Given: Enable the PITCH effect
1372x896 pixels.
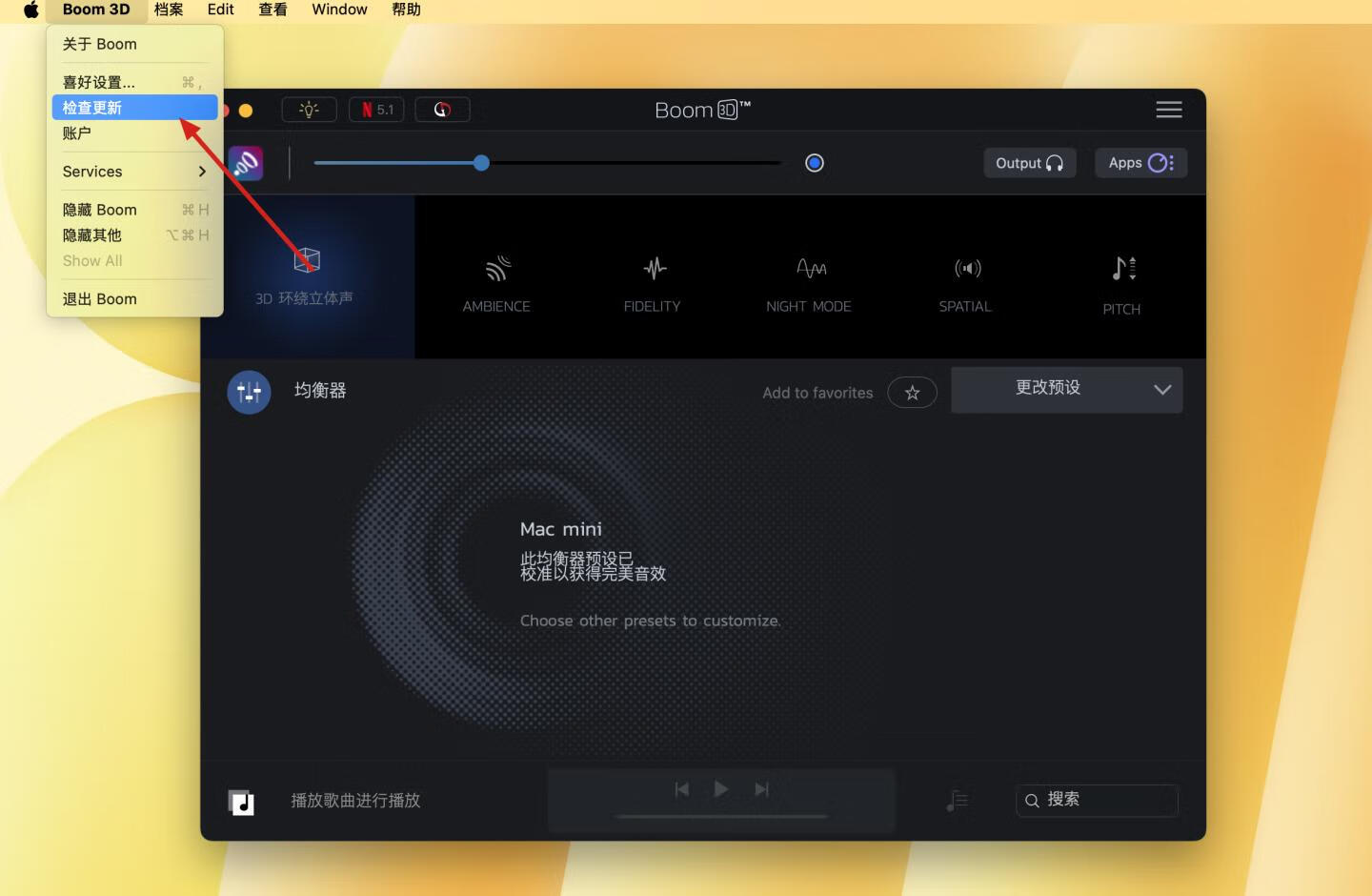Looking at the screenshot, I should coord(1122,285).
